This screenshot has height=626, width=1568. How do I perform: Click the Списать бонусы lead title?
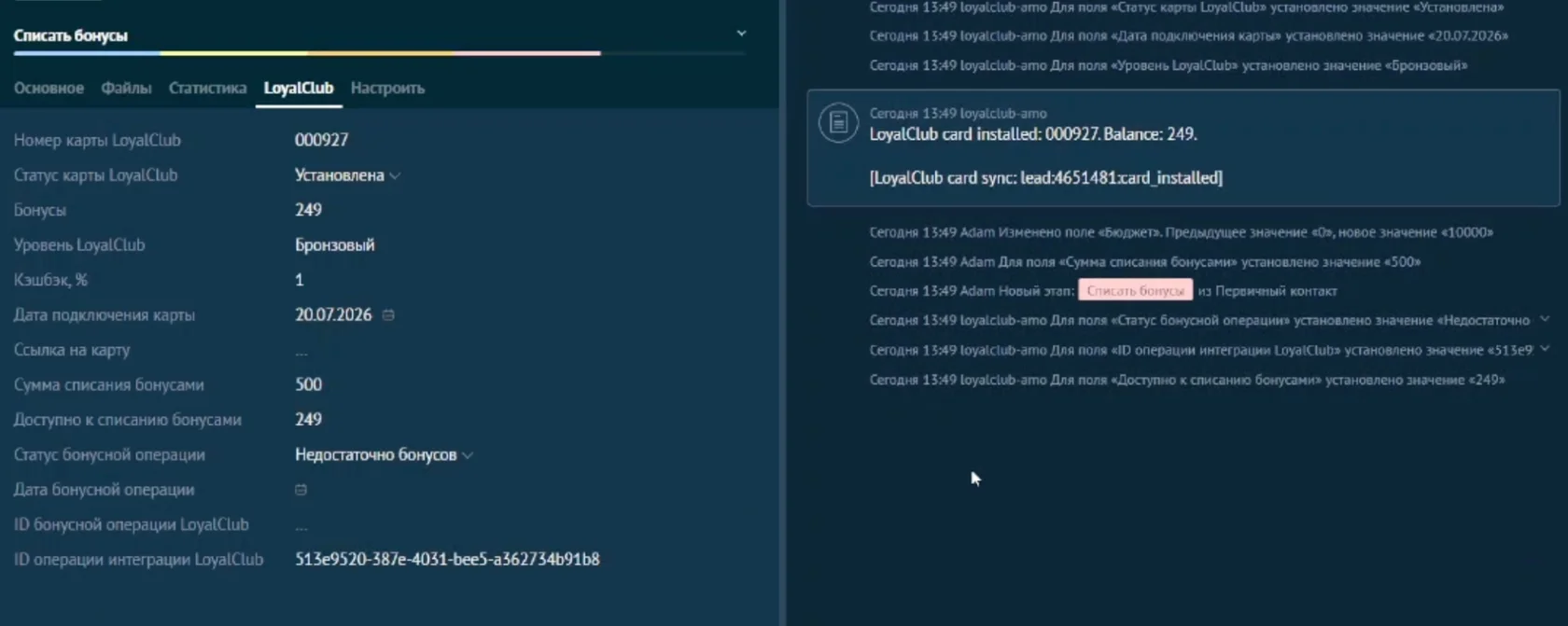point(70,35)
